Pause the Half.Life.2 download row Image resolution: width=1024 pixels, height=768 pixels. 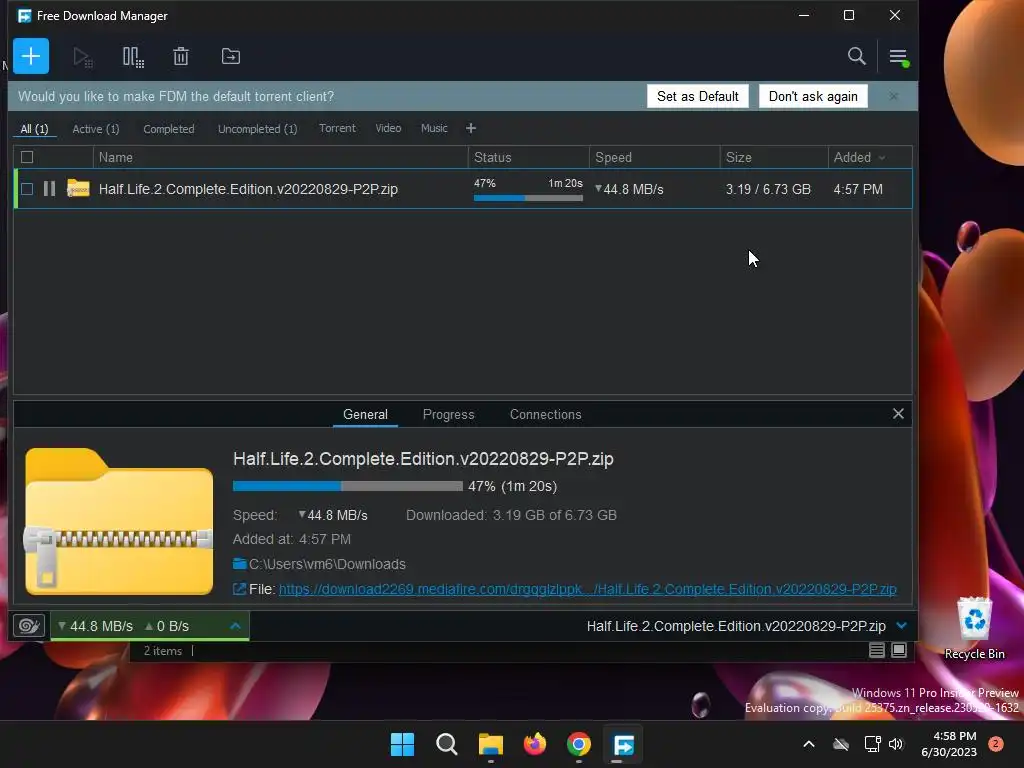[x=49, y=189]
